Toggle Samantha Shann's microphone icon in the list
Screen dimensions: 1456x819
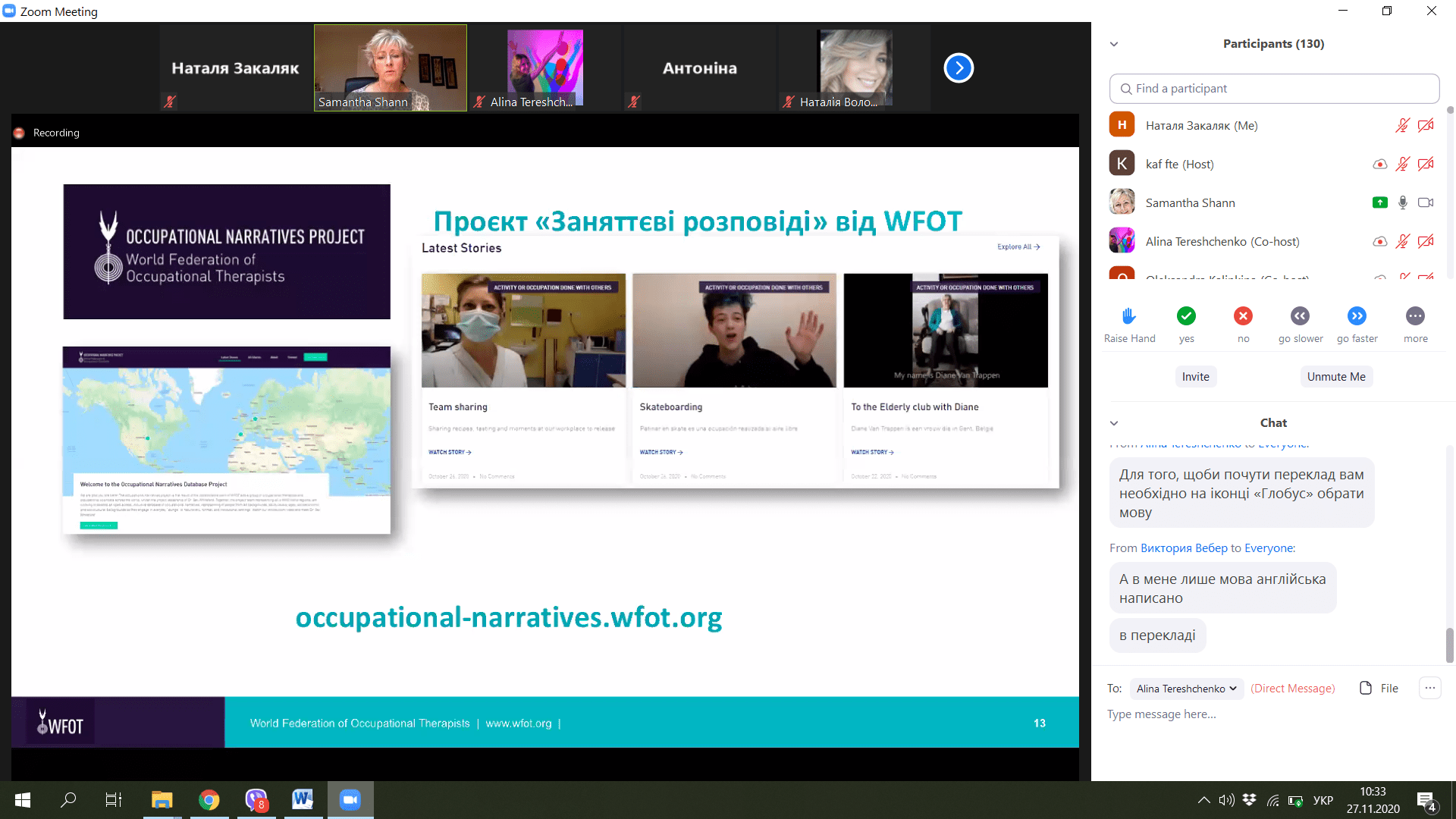(1403, 202)
